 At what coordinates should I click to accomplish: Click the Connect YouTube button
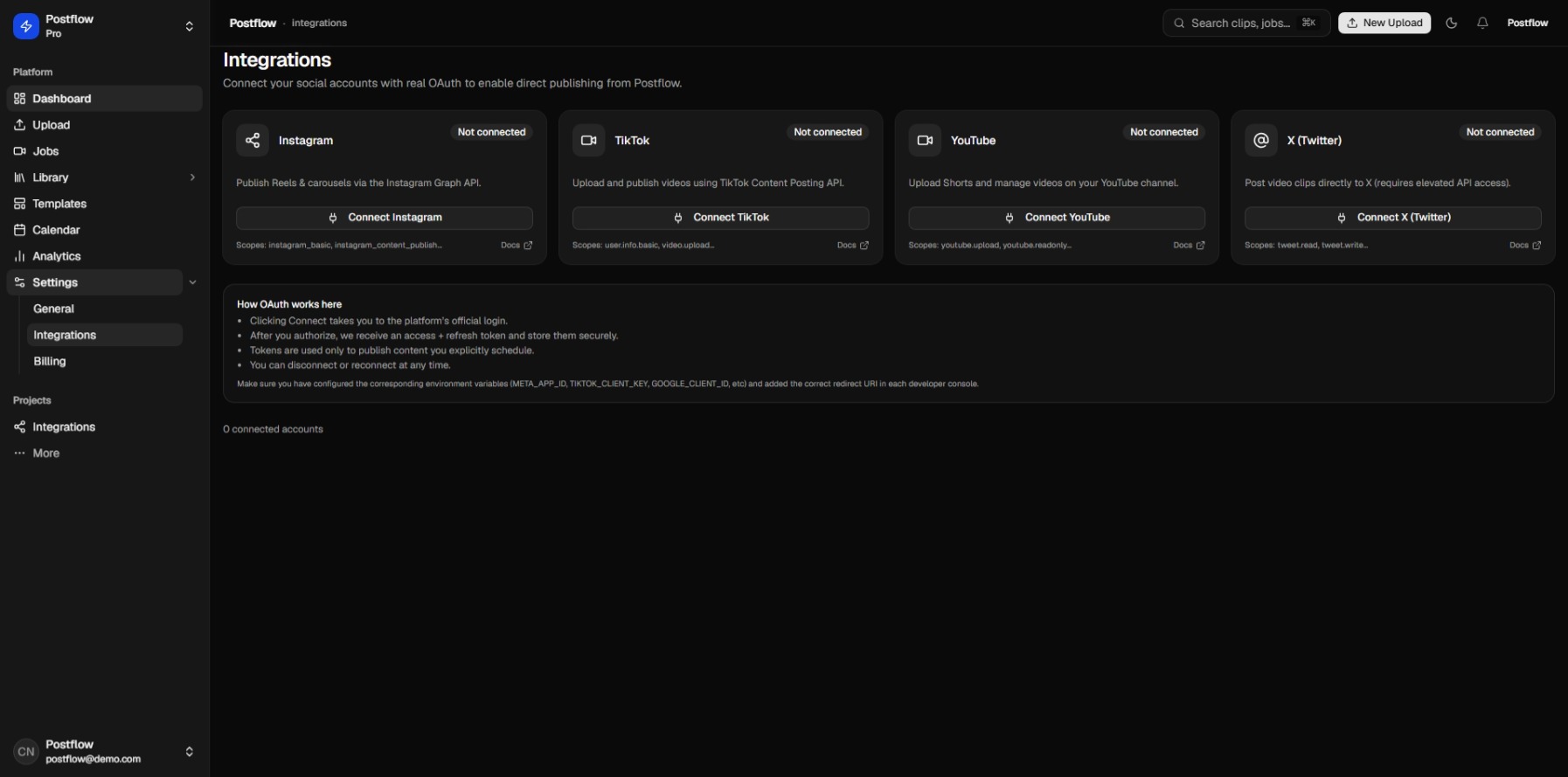(1057, 218)
